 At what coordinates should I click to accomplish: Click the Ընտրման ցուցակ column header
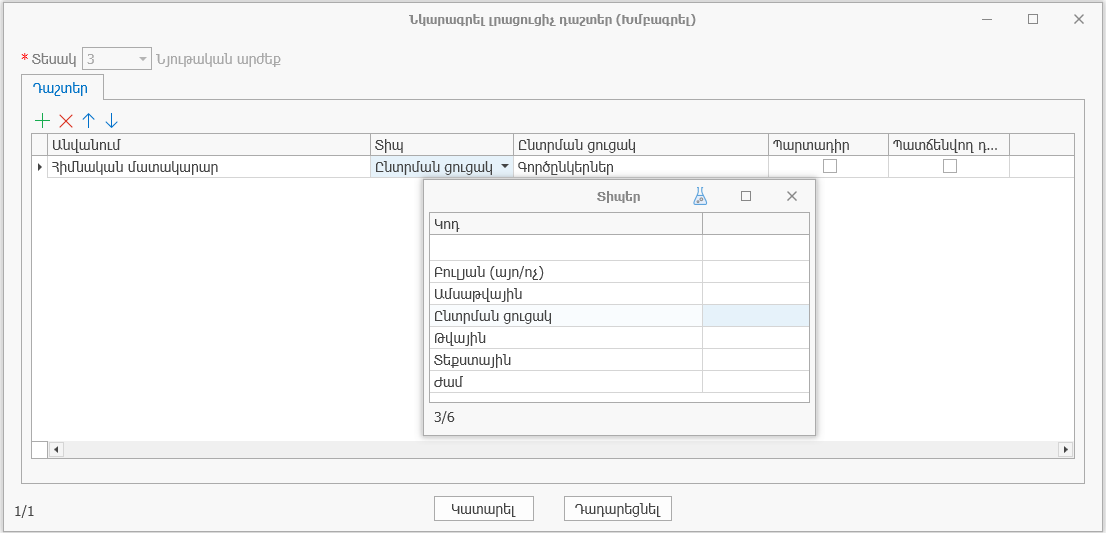coord(640,145)
